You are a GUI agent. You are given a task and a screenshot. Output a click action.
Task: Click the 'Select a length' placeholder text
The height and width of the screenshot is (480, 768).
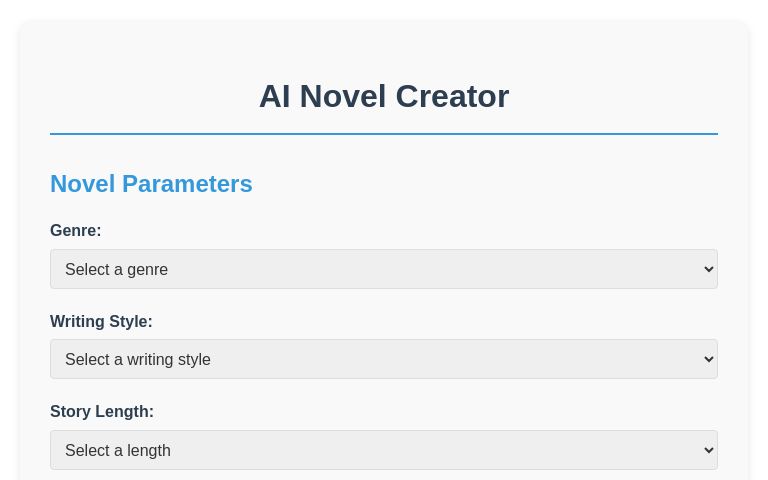coord(118,451)
